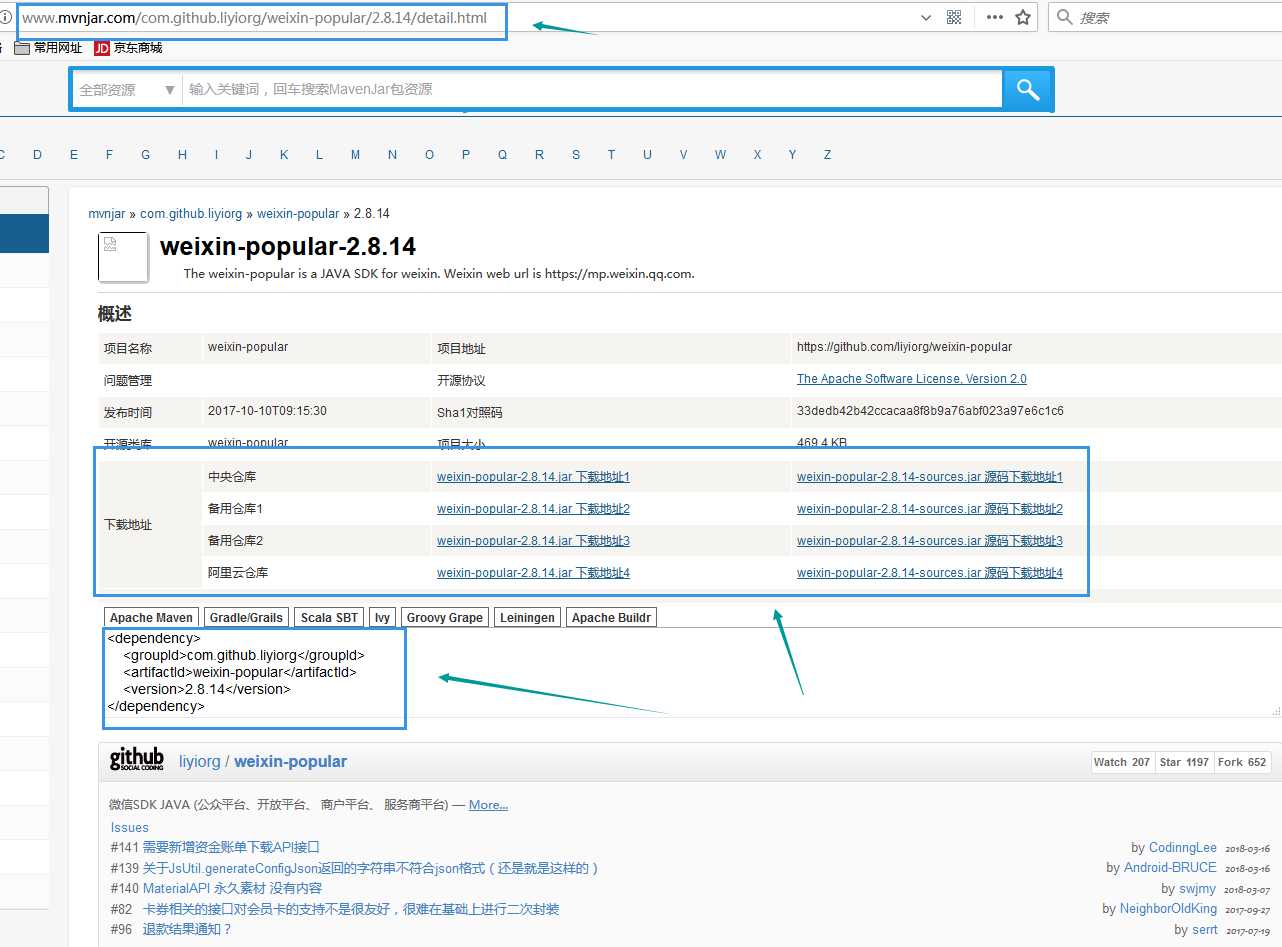Viewport: 1282px width, 947px height.
Task: Click inside the Maven dependency code textarea
Action: click(x=690, y=673)
